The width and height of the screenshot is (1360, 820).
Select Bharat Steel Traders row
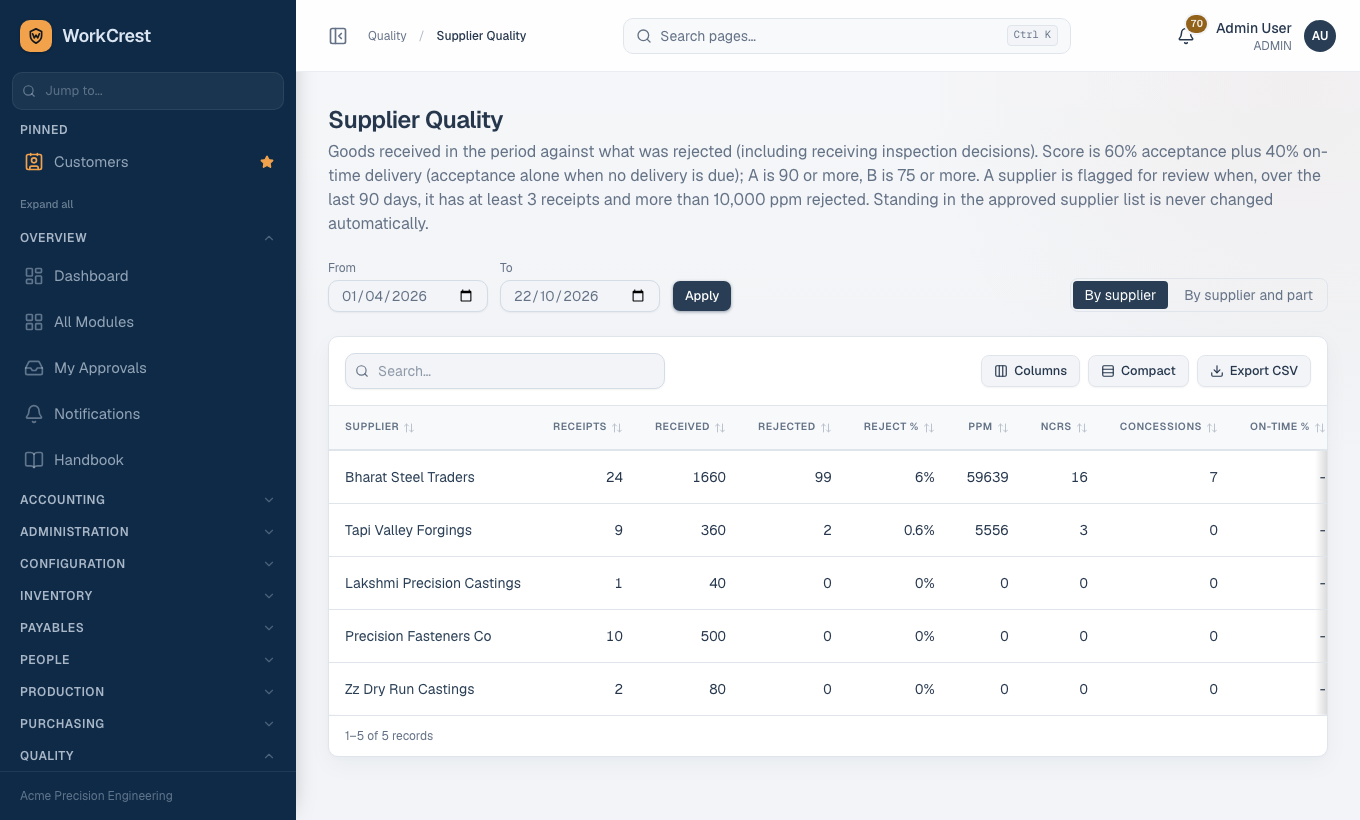(828, 477)
